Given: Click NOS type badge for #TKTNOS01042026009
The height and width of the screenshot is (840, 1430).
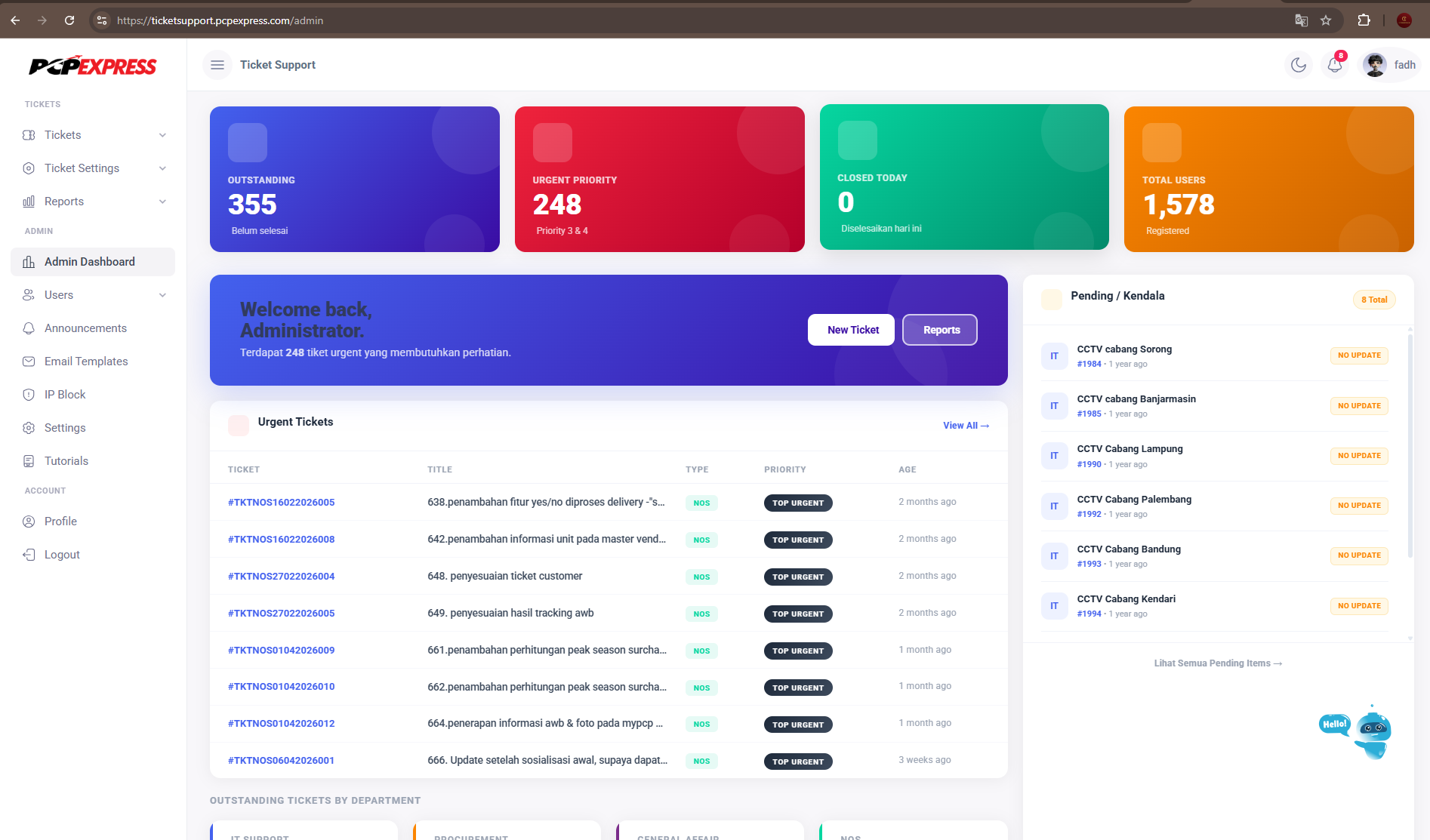Looking at the screenshot, I should pos(701,651).
